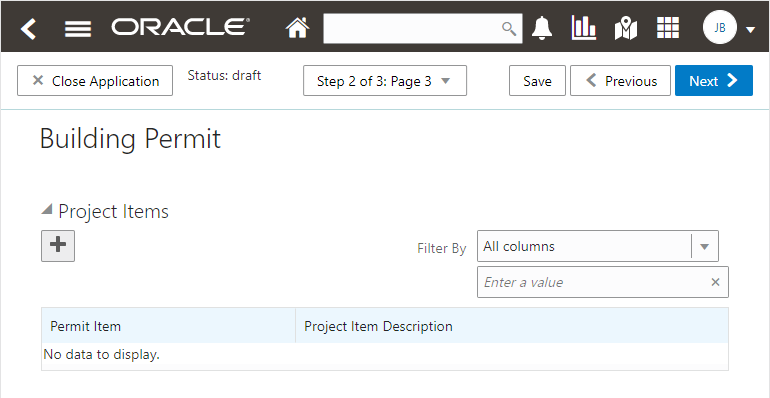Collapse the Project Items section
The height and width of the screenshot is (398, 770).
point(47,210)
